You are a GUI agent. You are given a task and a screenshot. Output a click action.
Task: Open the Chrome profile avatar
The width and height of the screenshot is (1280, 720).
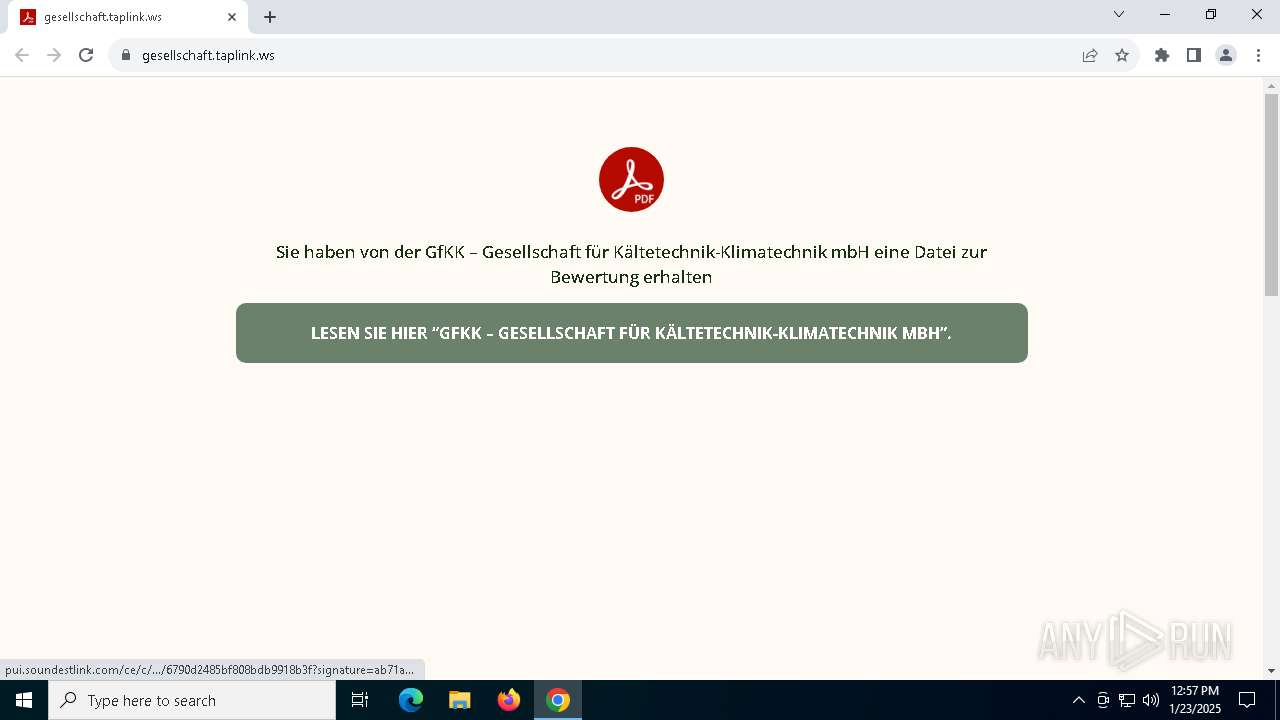coord(1226,55)
